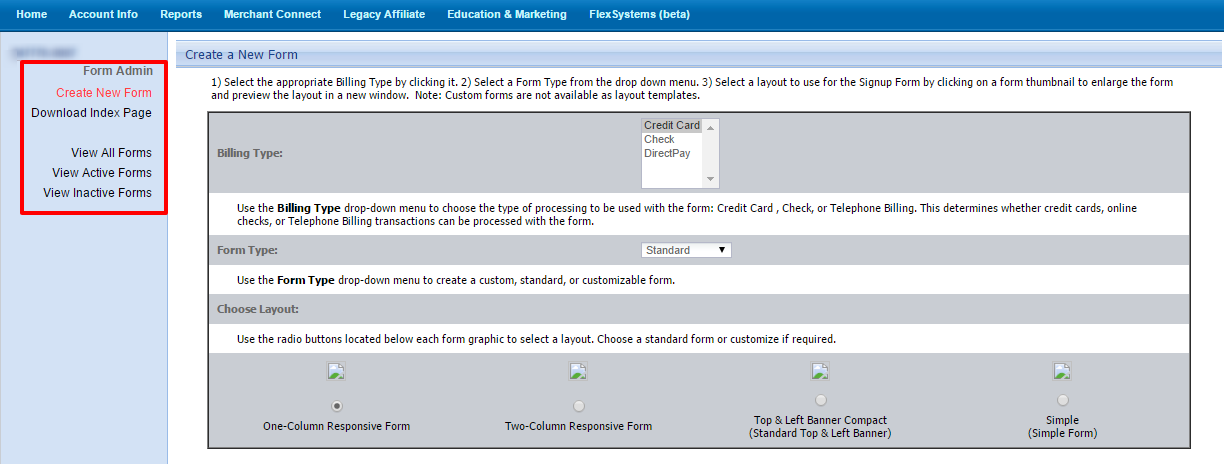This screenshot has width=1224, height=464.
Task: Open the View All Forms link
Action: [x=111, y=153]
